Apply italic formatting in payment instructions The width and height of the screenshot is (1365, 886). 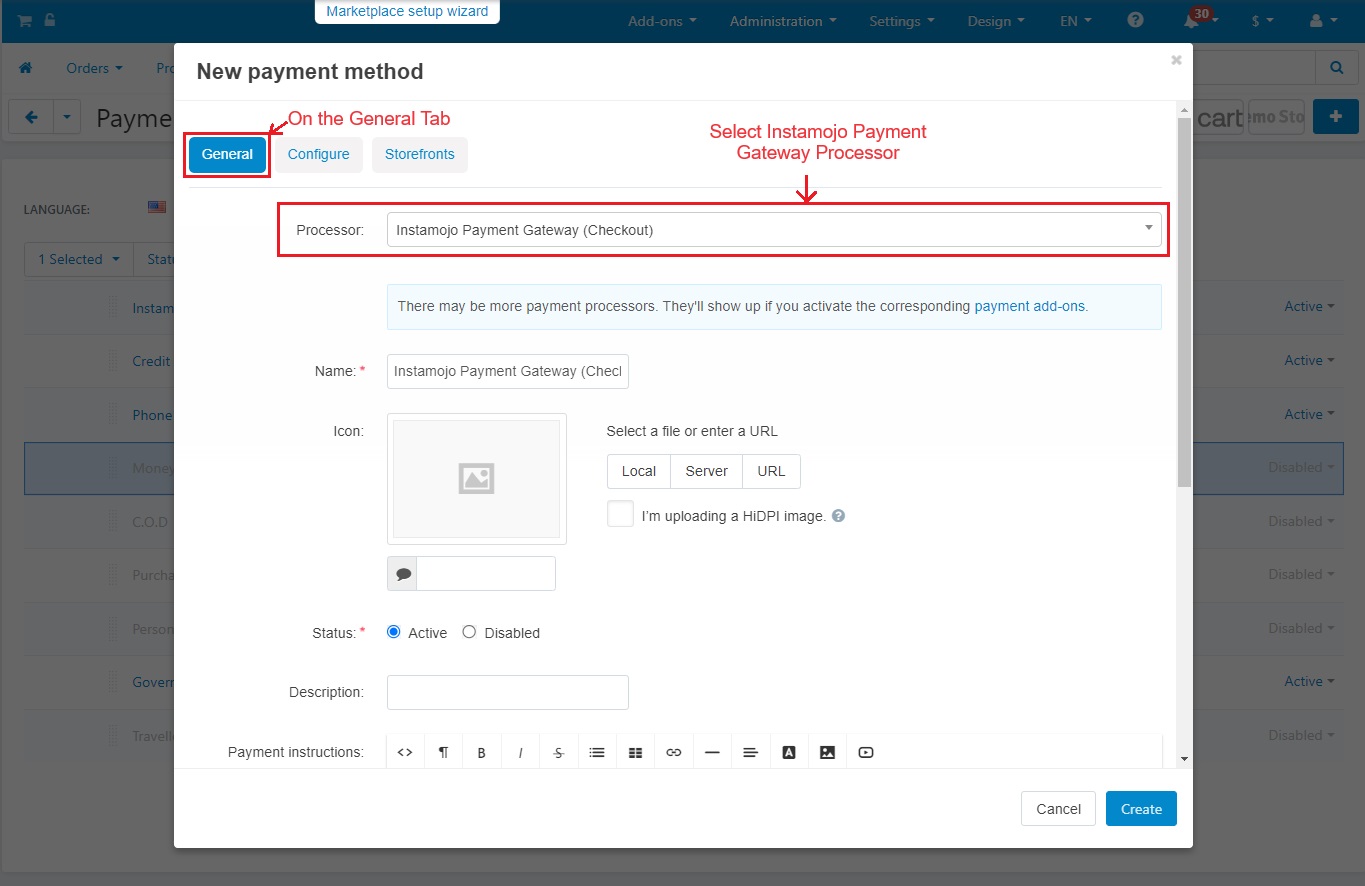(520, 753)
